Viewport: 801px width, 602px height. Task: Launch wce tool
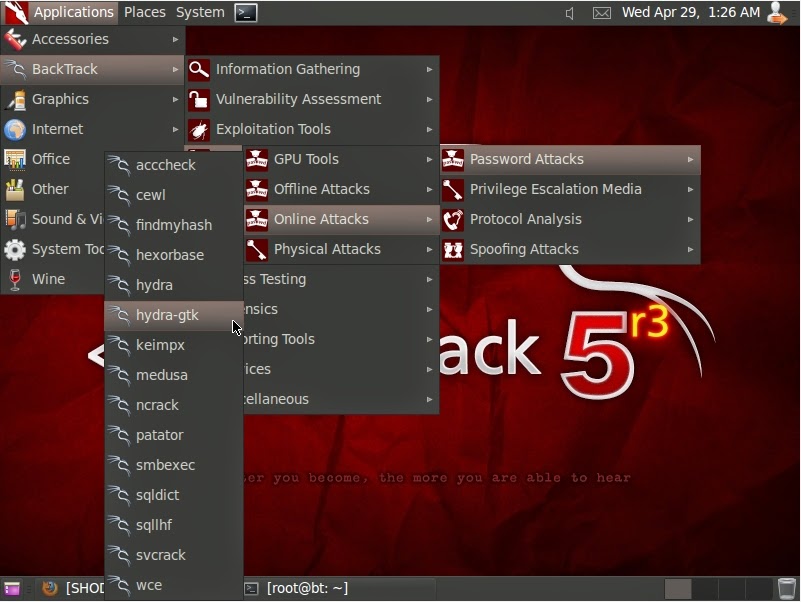(174, 586)
